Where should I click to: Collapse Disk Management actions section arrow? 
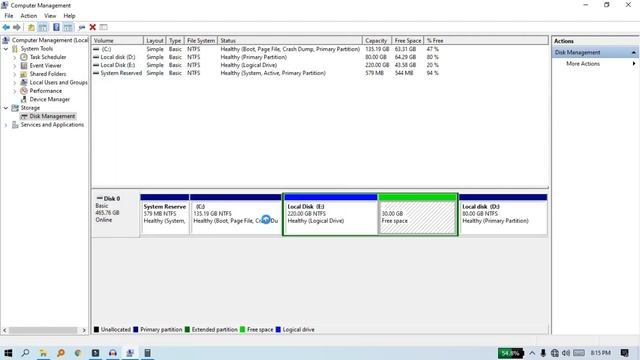click(x=633, y=53)
